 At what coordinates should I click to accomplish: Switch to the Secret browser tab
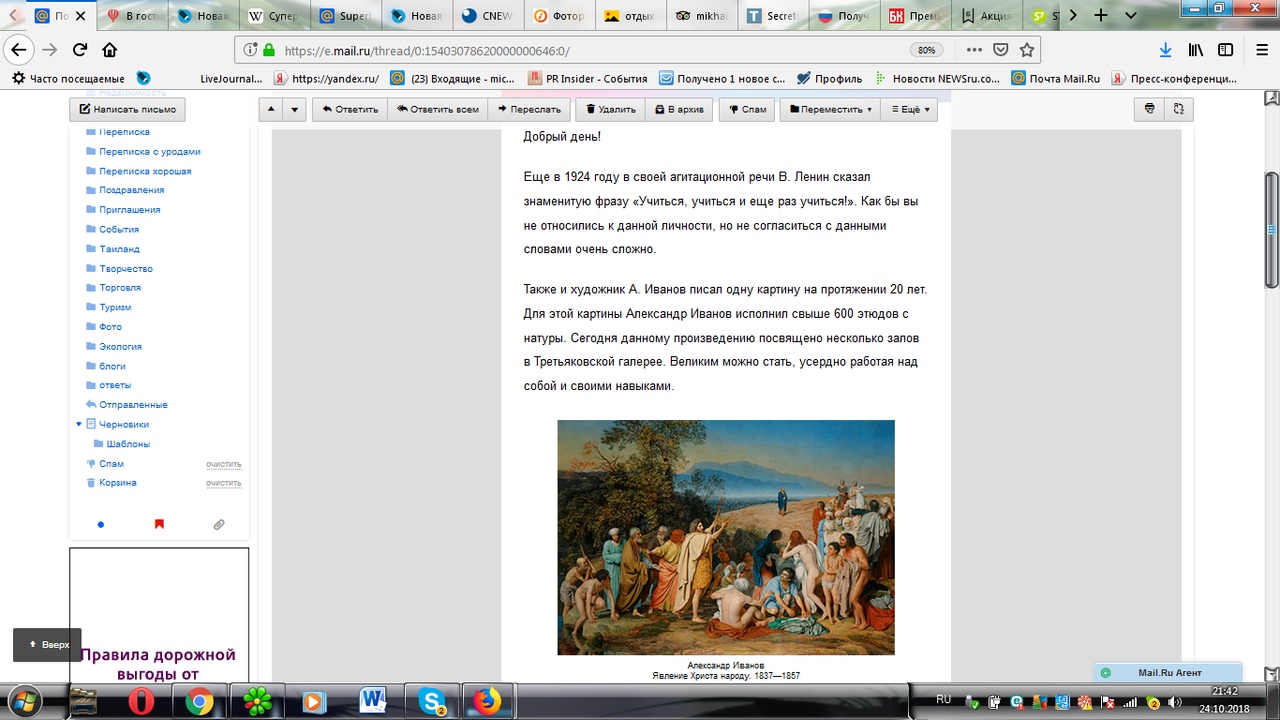(x=772, y=16)
